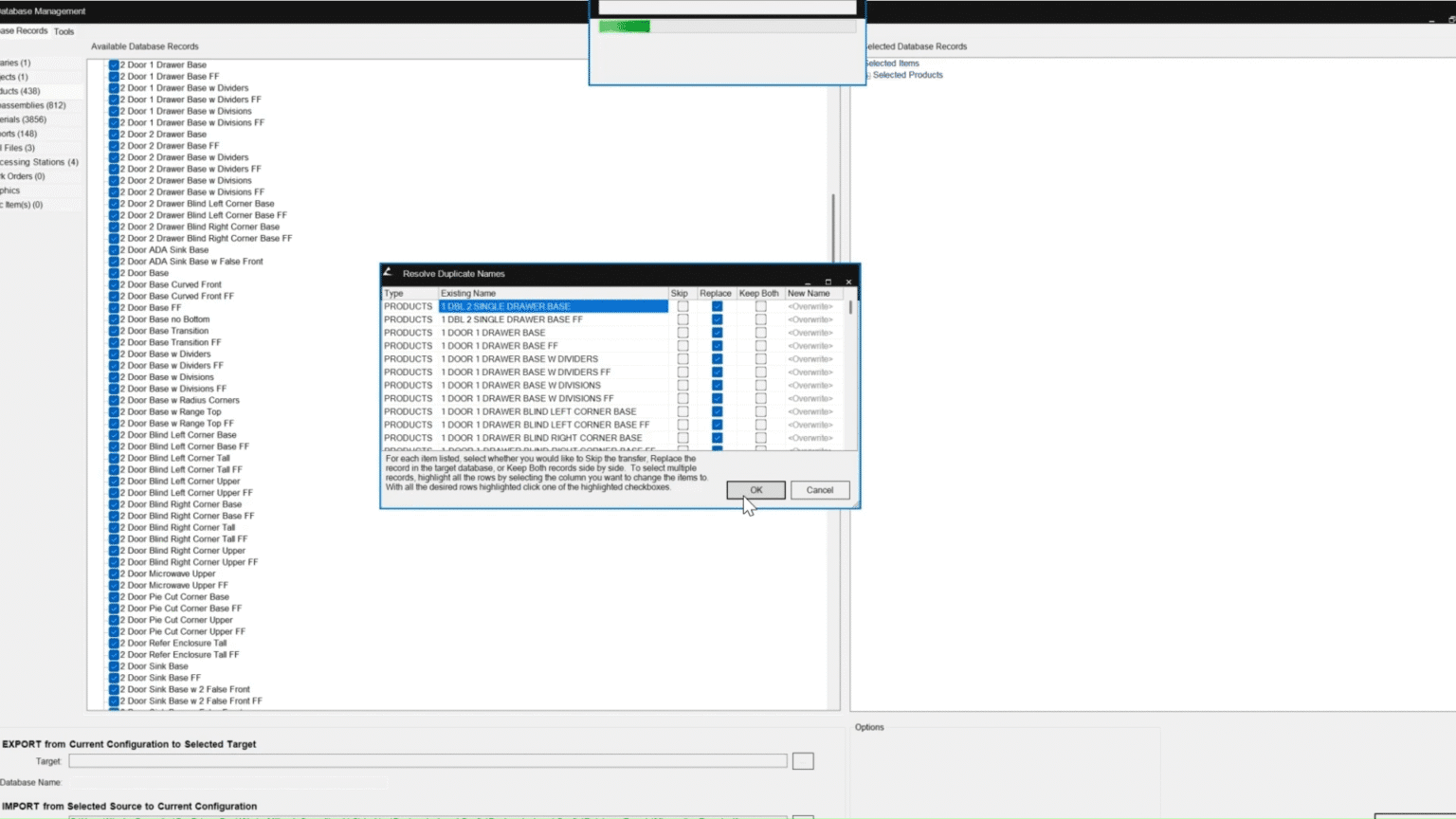
Task: Click the Skip column header
Action: pyautogui.click(x=680, y=293)
